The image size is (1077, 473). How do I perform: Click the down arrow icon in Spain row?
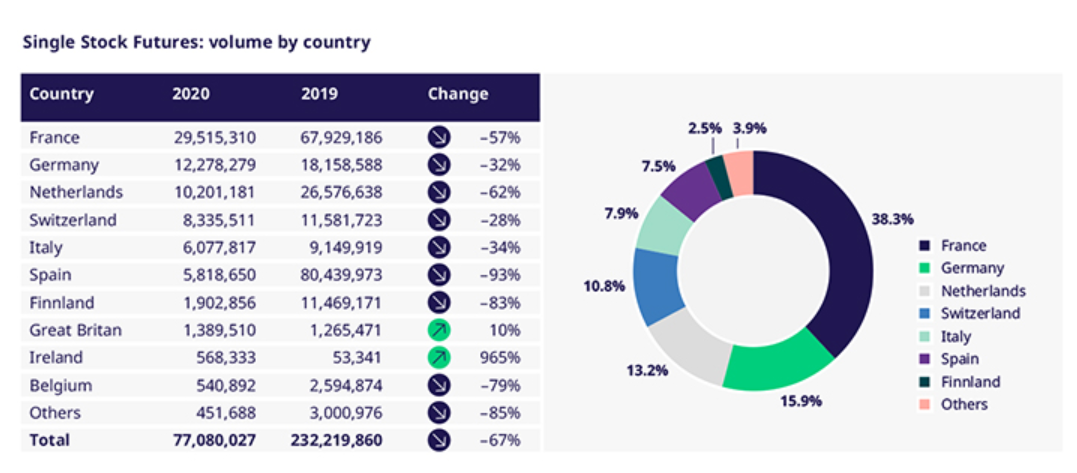click(x=439, y=275)
